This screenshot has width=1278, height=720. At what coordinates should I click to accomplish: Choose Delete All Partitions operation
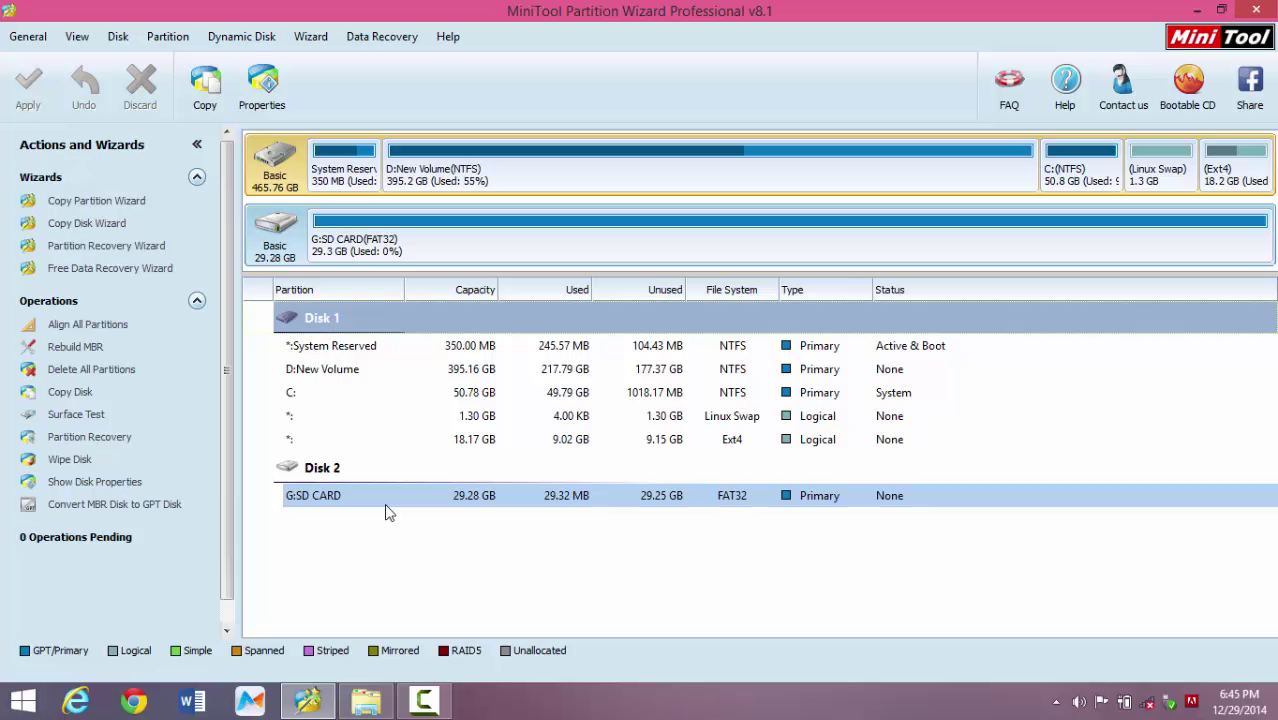[91, 369]
